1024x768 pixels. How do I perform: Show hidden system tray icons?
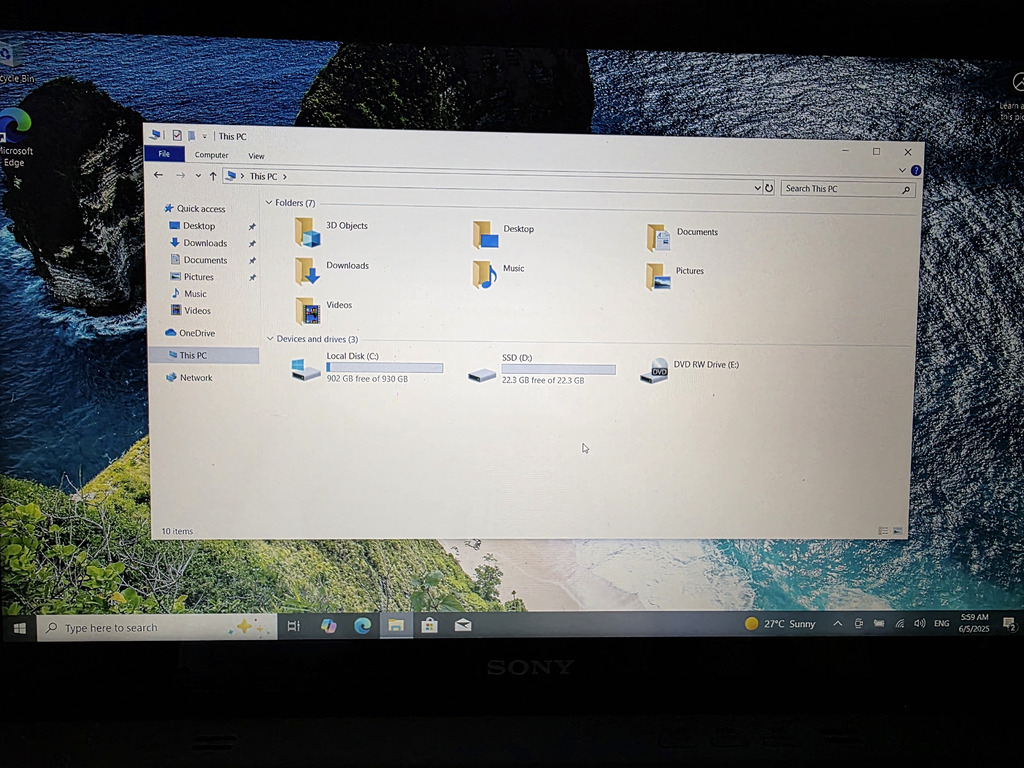[837, 624]
